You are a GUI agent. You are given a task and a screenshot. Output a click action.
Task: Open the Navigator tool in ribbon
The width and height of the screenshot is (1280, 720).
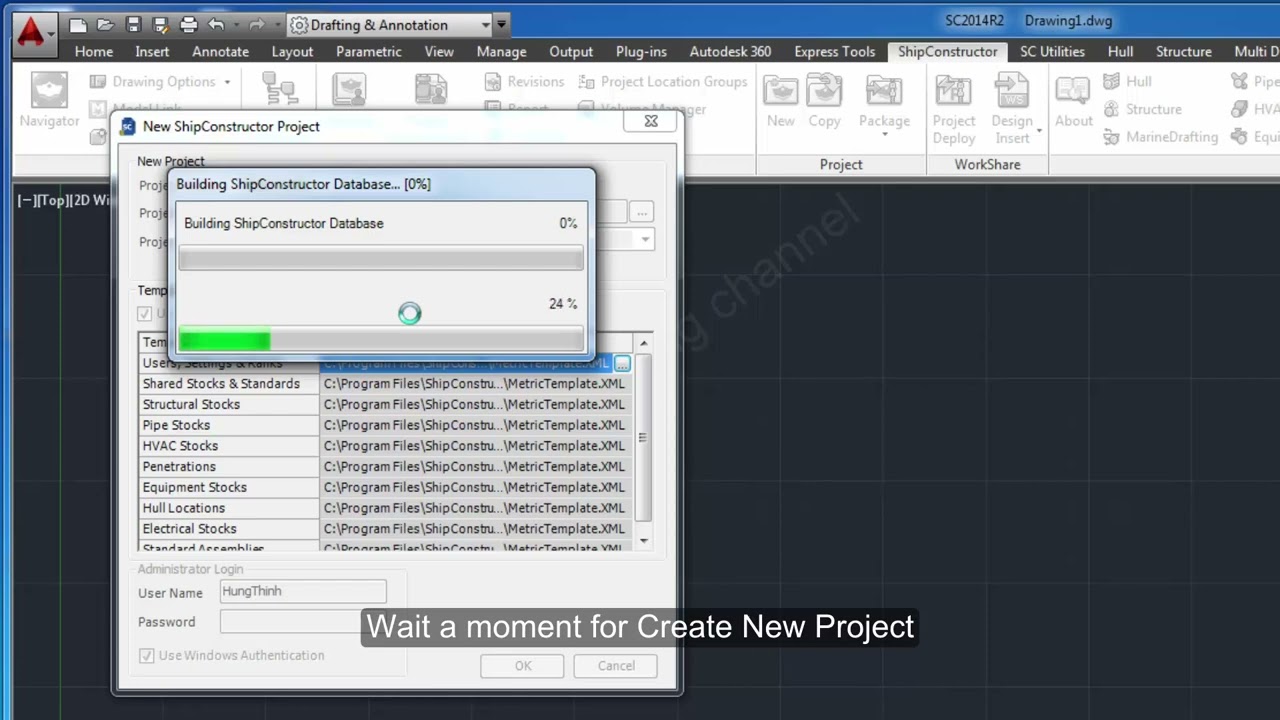(x=49, y=100)
